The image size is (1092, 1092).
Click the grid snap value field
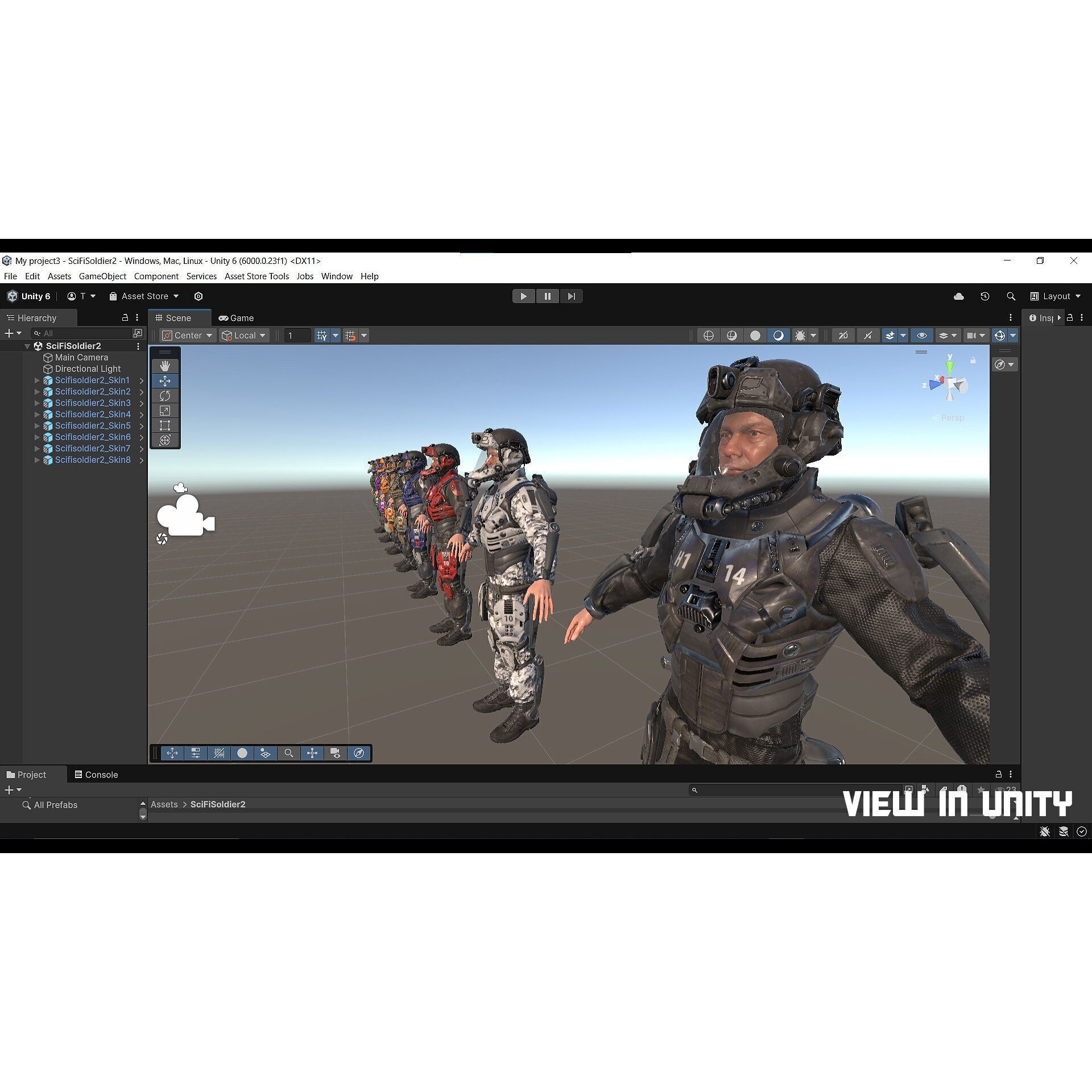[x=297, y=336]
